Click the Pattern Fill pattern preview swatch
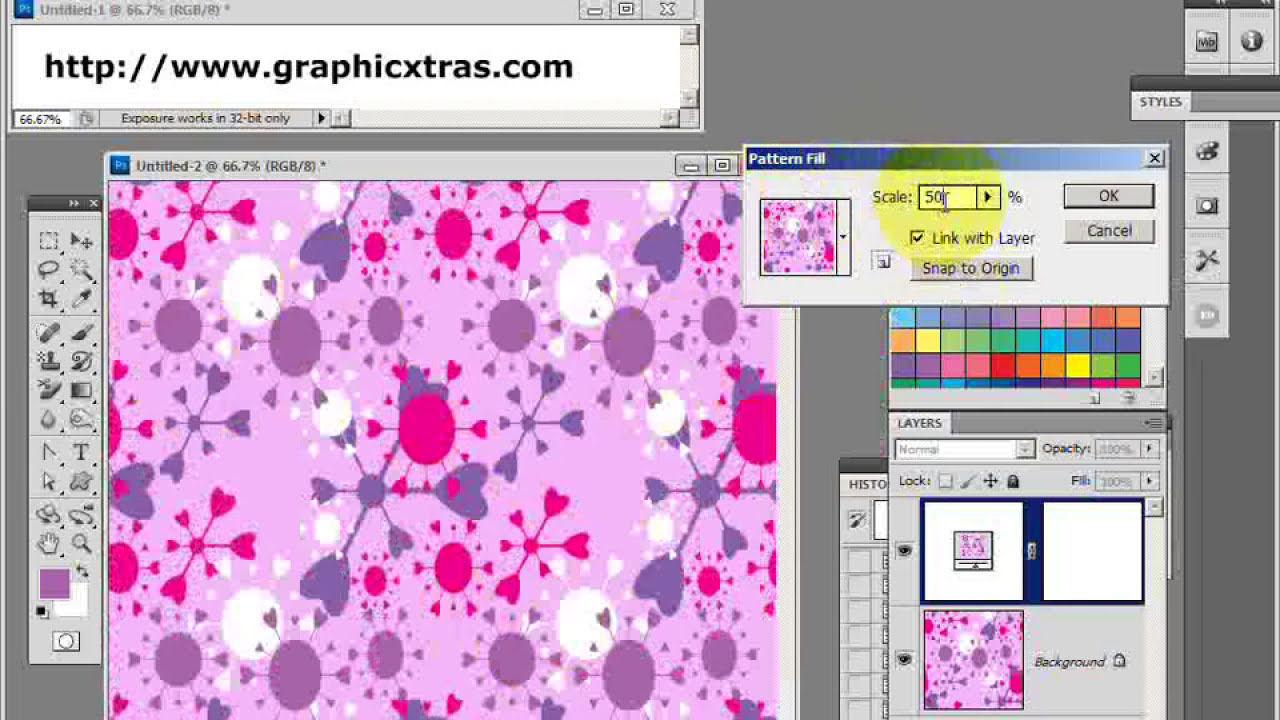Screen dimensions: 1280x720 pos(798,238)
